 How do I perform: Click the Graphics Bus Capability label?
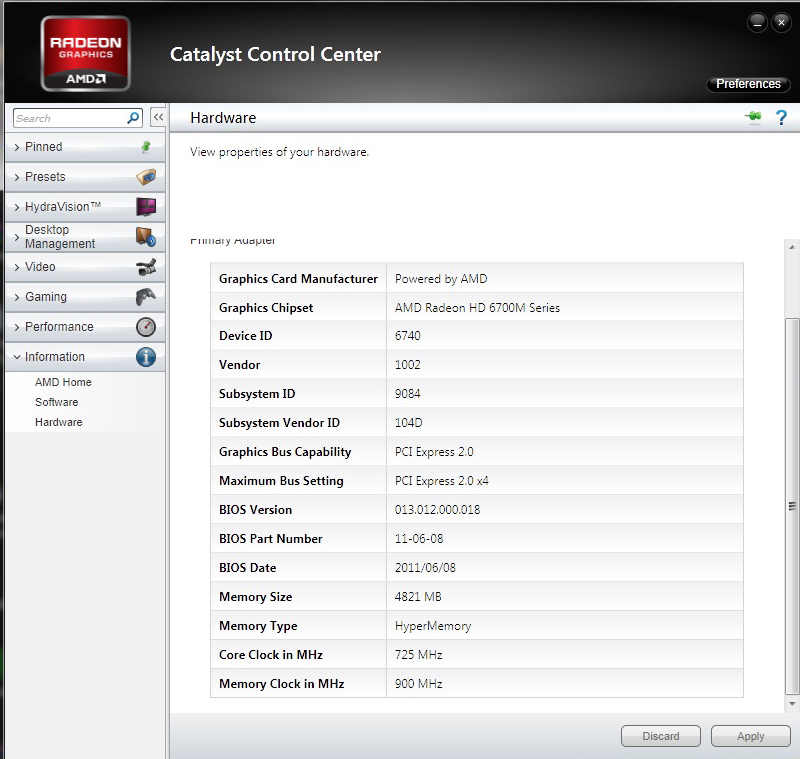285,452
